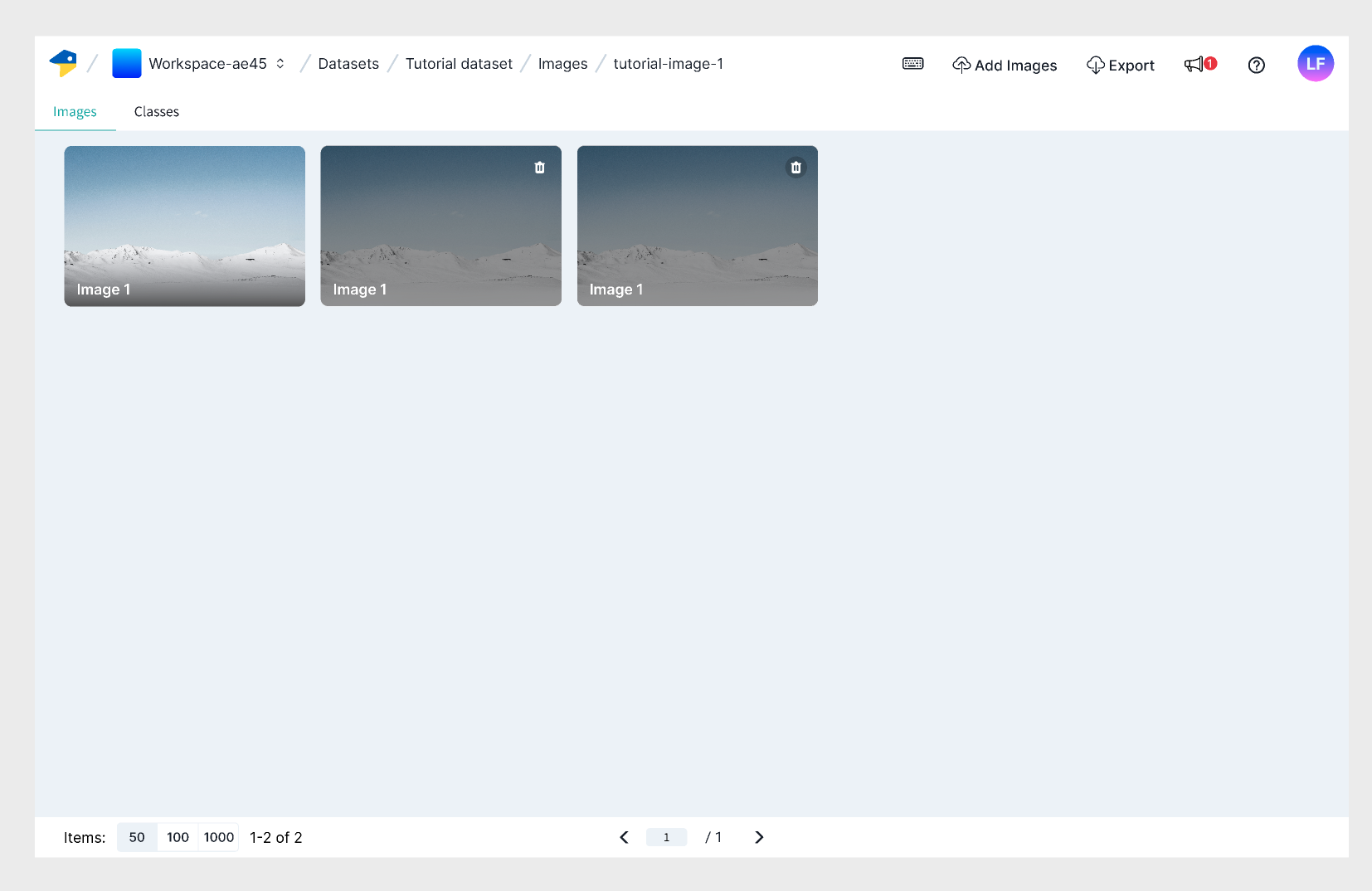Click the Add Images button
The width and height of the screenshot is (1372, 891).
[x=1005, y=65]
